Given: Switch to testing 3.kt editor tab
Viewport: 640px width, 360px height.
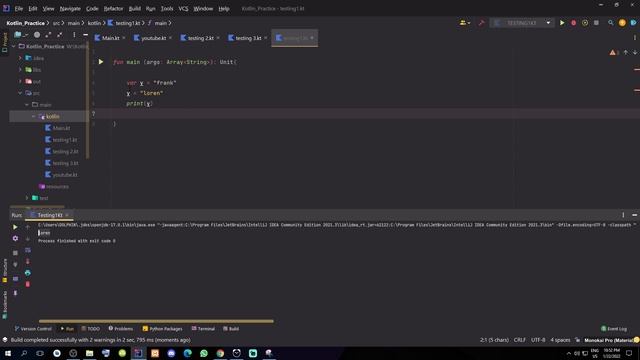Looking at the screenshot, I should 248,38.
